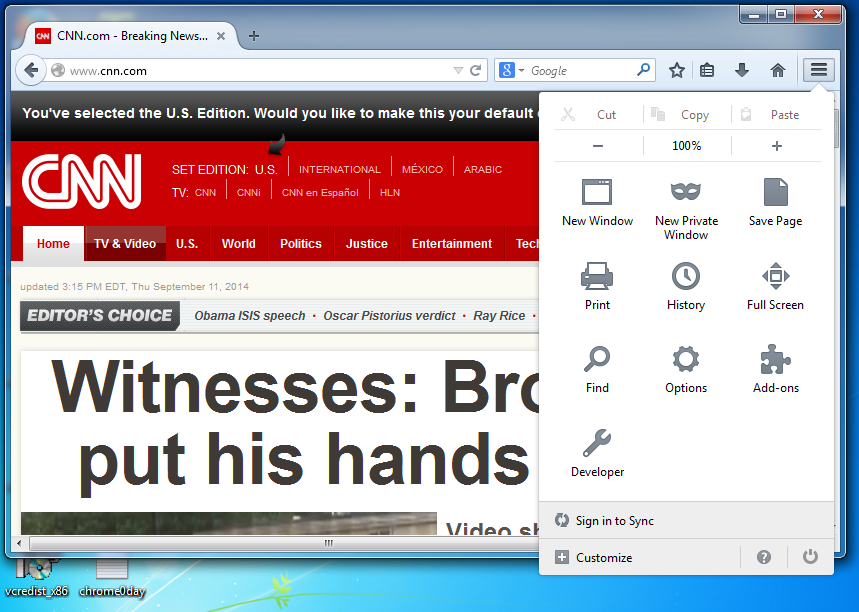Open the Politics section
The width and height of the screenshot is (859, 612).
301,244
